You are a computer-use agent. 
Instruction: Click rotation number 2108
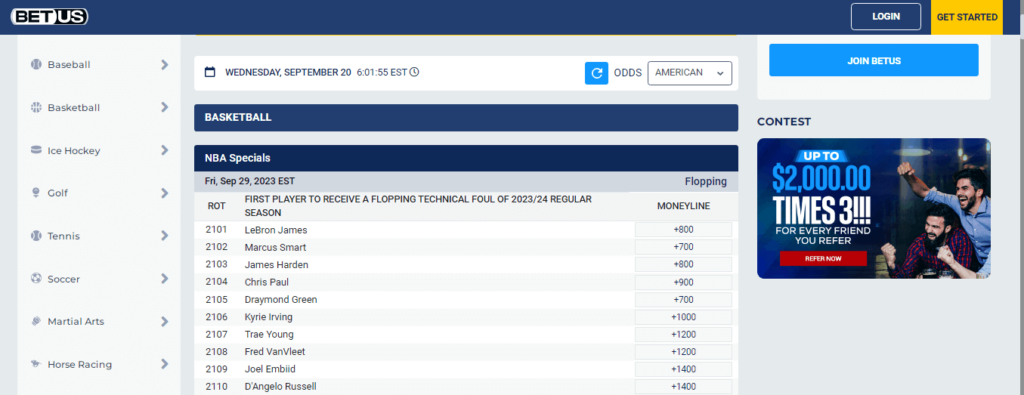216,352
